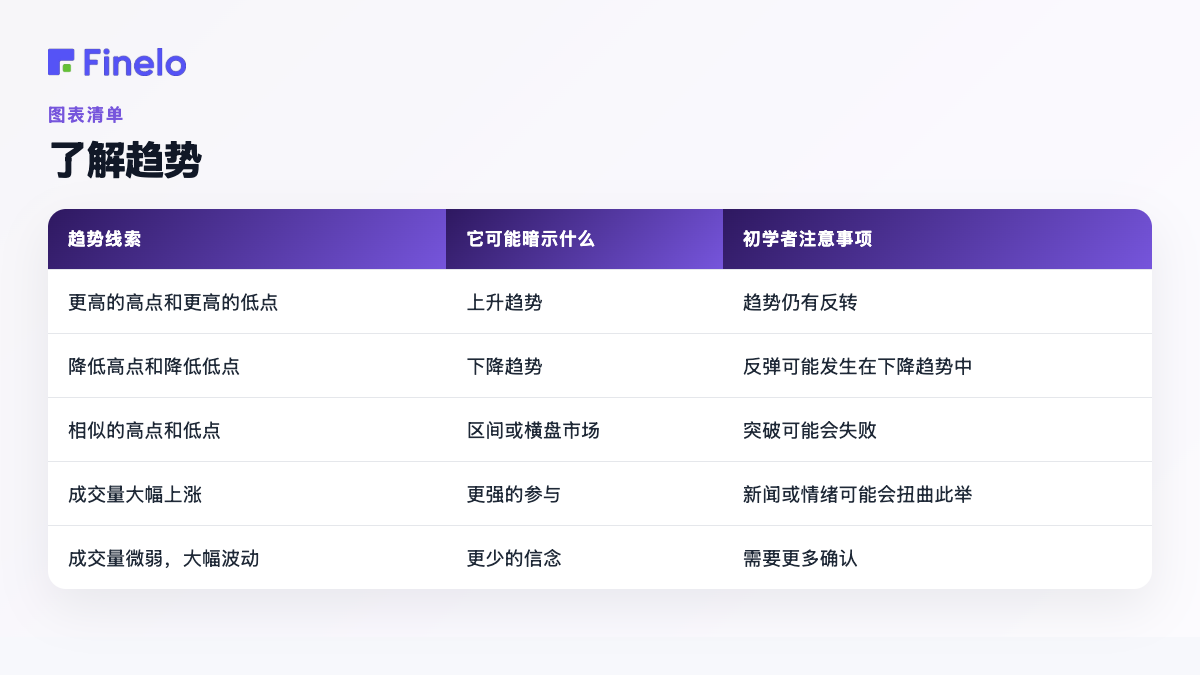
Task: Click the 了解趋势 heading
Action: [x=125, y=160]
